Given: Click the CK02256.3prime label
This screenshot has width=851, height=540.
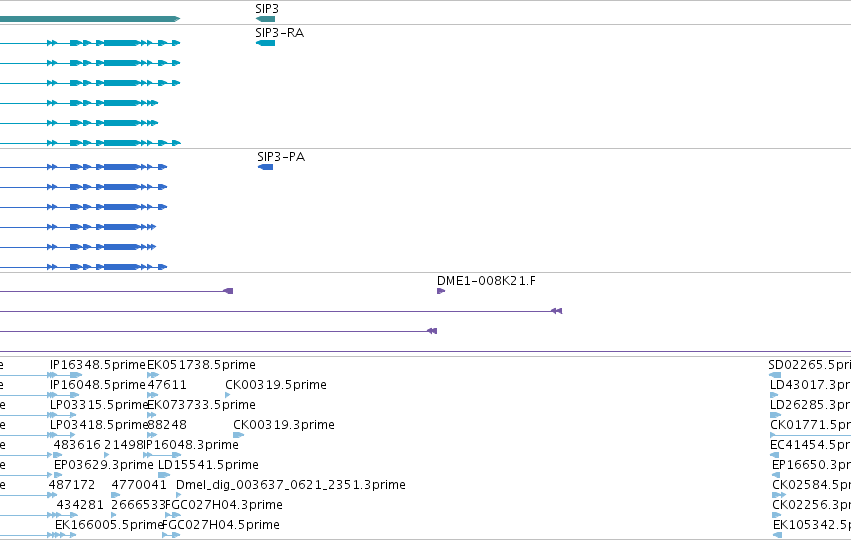Looking at the screenshot, I should point(811,505).
